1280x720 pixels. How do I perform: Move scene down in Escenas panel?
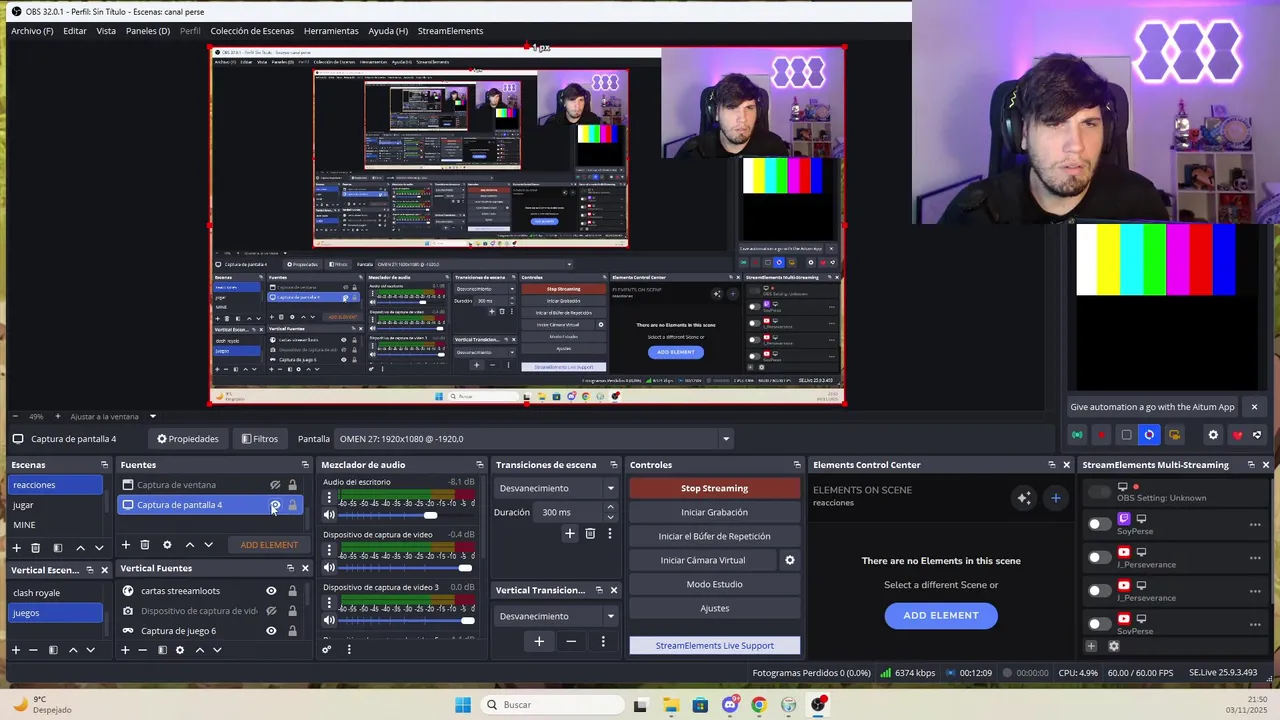click(x=99, y=547)
